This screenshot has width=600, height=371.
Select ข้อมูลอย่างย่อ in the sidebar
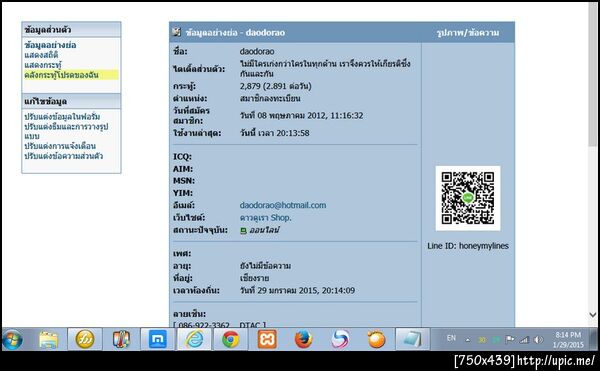(50, 45)
